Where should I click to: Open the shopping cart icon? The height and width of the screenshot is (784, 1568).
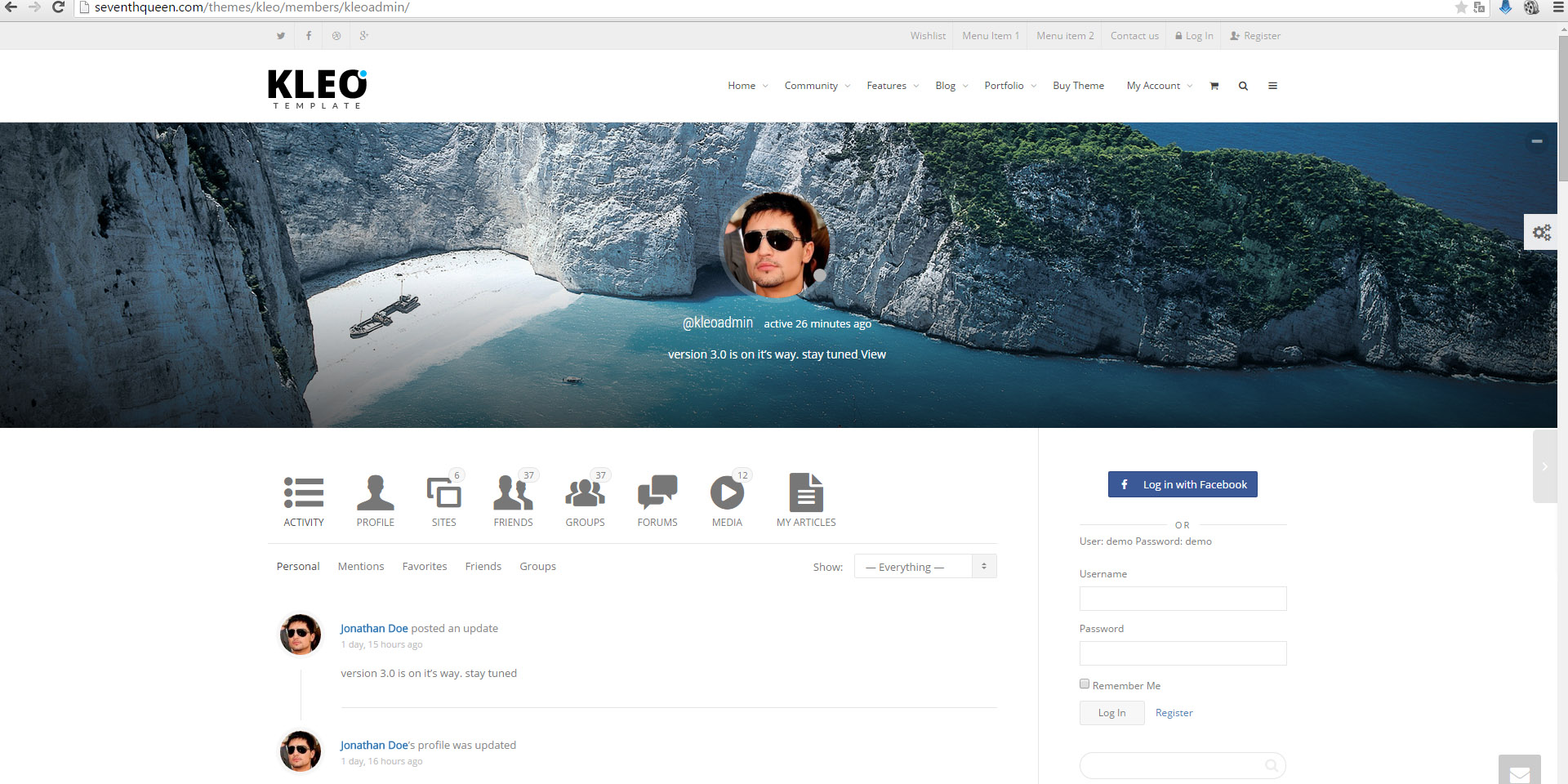click(x=1214, y=86)
